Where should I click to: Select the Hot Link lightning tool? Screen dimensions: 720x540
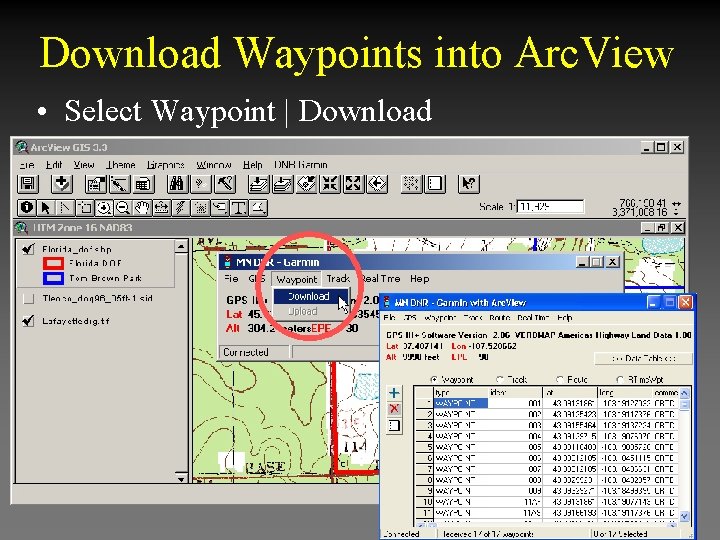[x=180, y=208]
